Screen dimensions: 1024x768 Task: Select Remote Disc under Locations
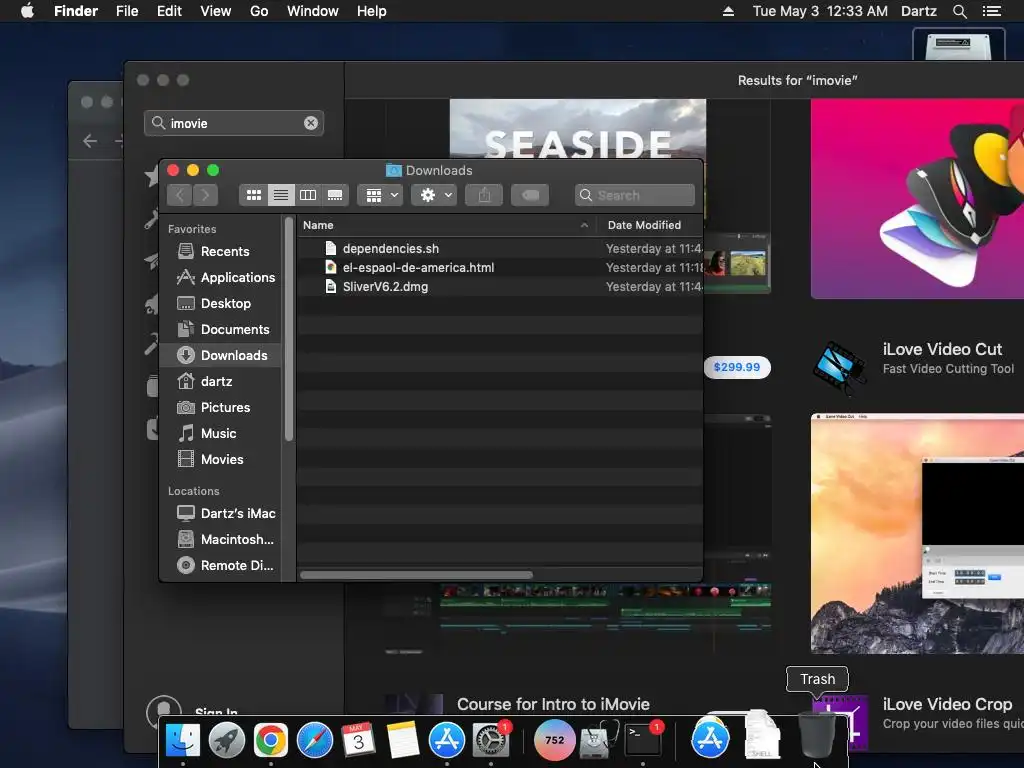click(x=222, y=566)
